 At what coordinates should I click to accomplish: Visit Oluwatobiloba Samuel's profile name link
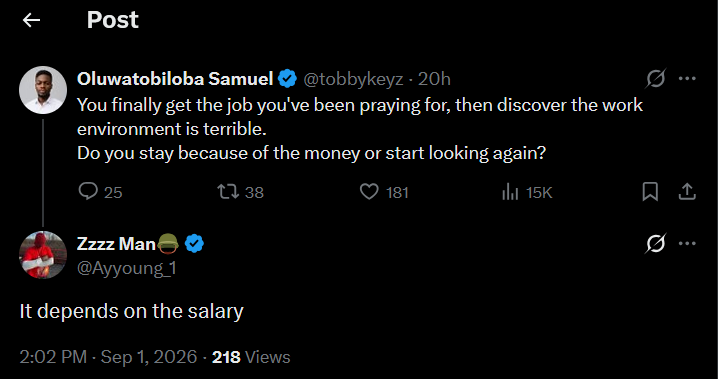coord(175,79)
